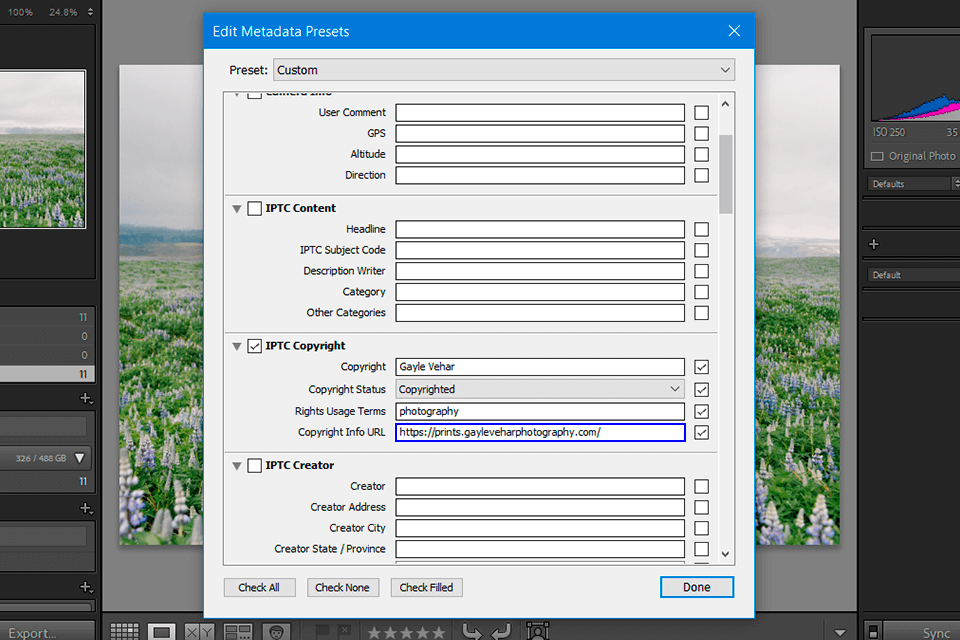Click plus icon below the 326 / 488 GB row
Screen dimensions: 960x640
(86, 509)
